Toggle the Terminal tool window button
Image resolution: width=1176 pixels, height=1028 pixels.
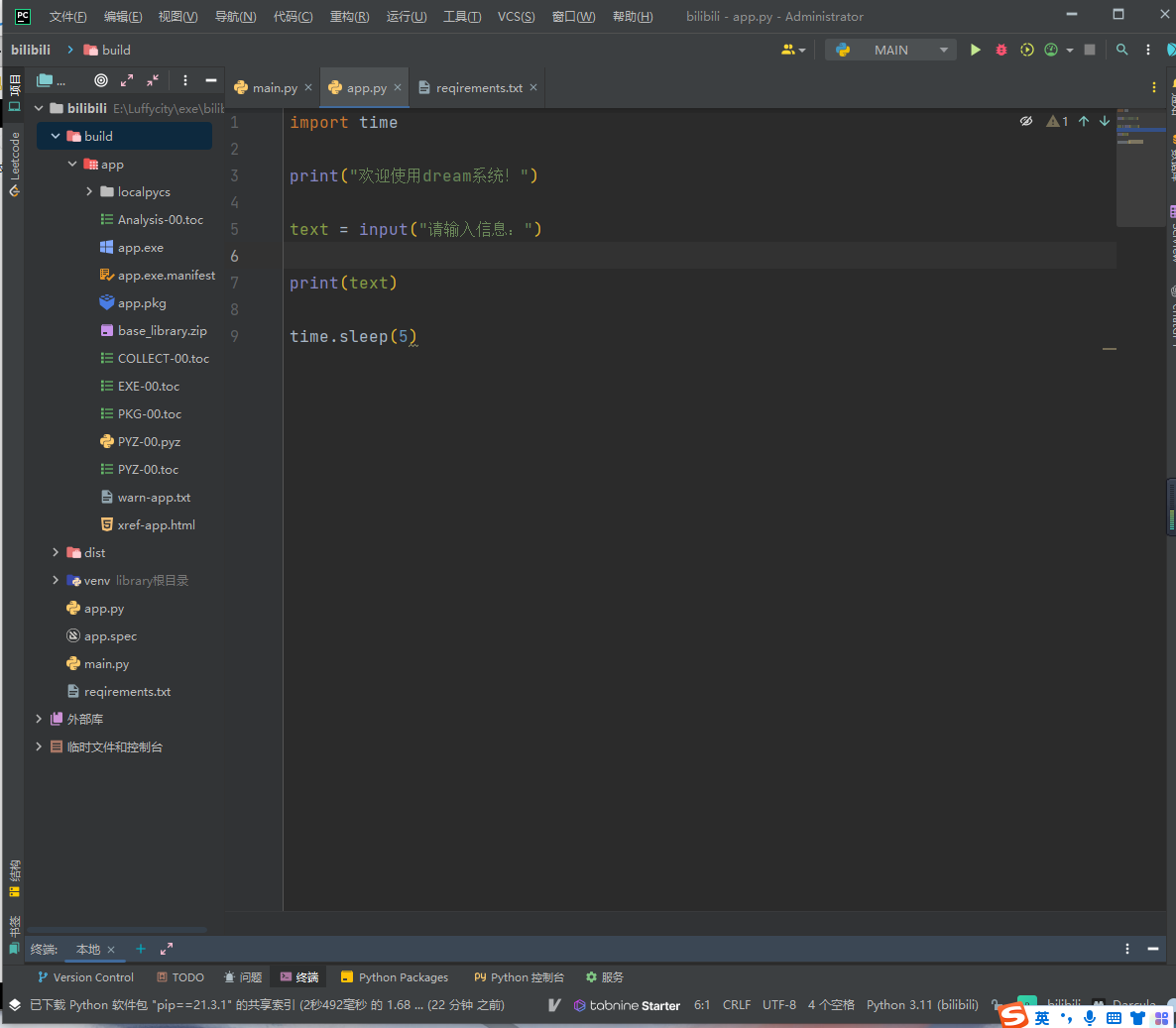(299, 977)
